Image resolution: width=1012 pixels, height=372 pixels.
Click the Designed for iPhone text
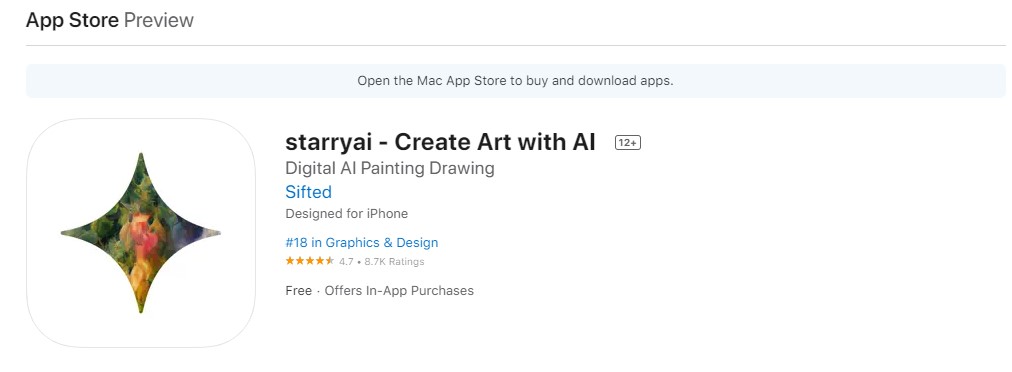click(347, 213)
